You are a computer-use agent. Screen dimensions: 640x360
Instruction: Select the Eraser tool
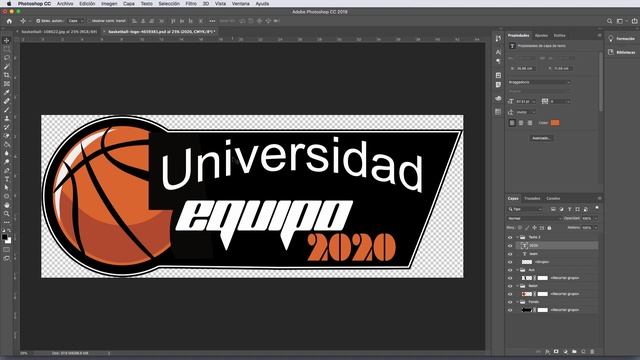7,136
